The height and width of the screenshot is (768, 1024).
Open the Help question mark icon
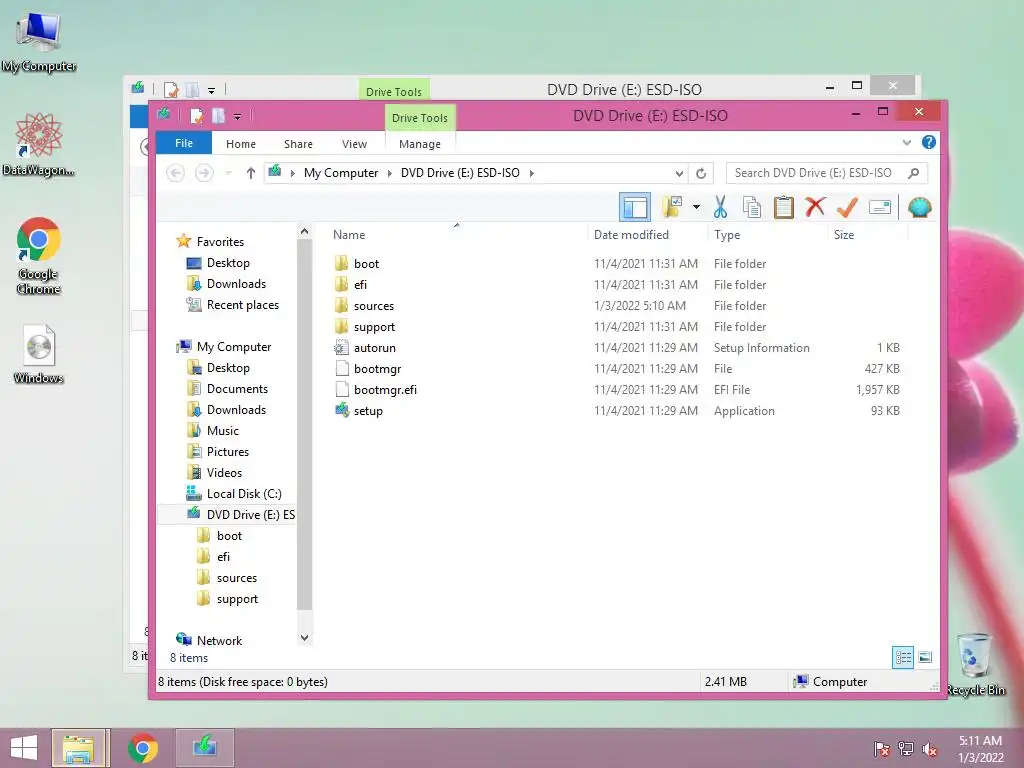929,142
